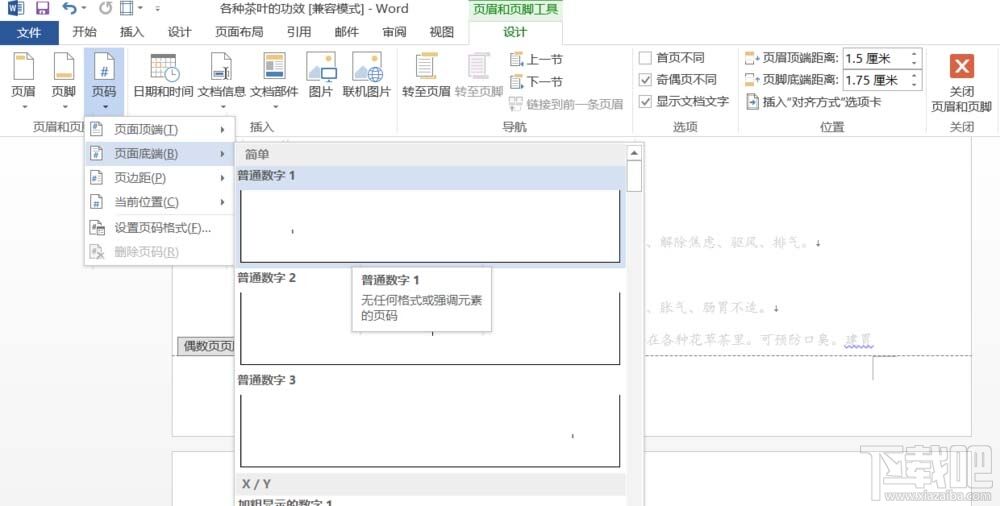Click the Redo icon in title bar

[x=105, y=9]
